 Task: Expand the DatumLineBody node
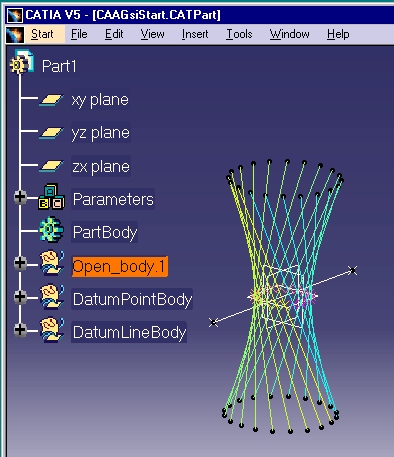pyautogui.click(x=20, y=330)
